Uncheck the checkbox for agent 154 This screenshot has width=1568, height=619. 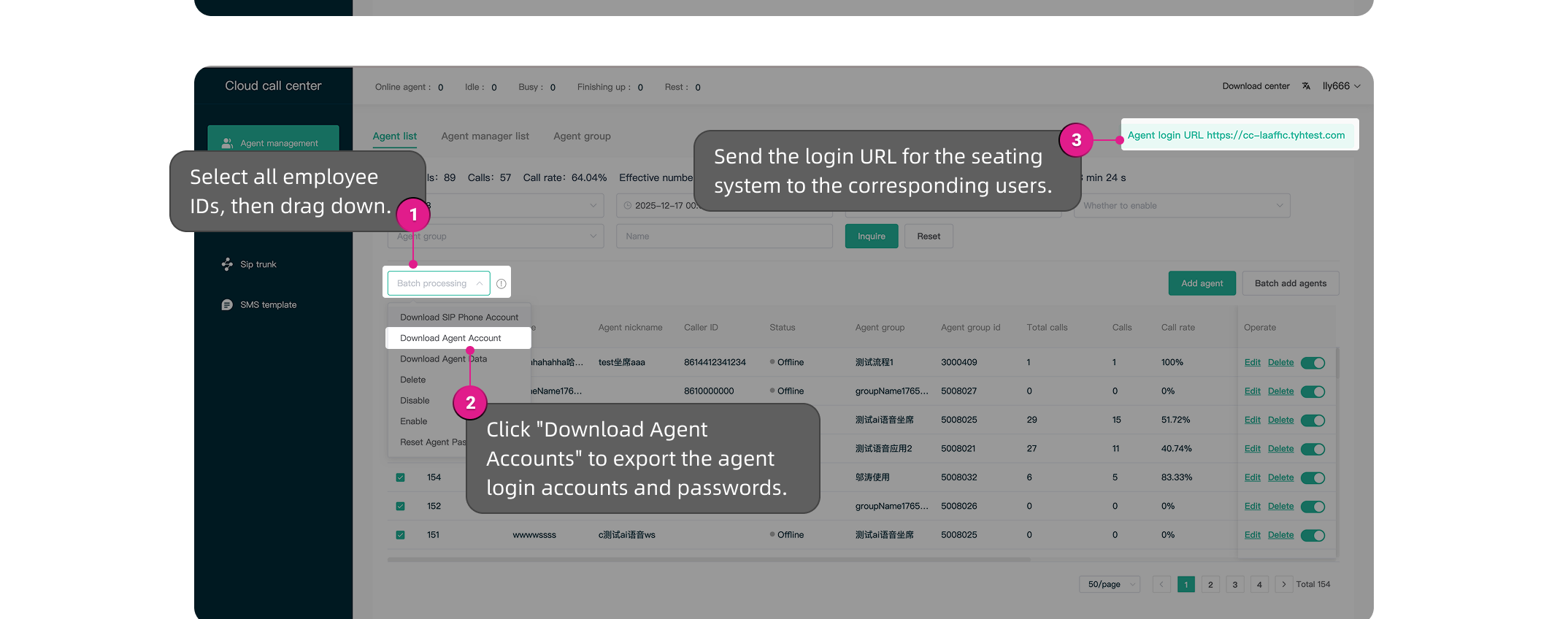point(400,477)
